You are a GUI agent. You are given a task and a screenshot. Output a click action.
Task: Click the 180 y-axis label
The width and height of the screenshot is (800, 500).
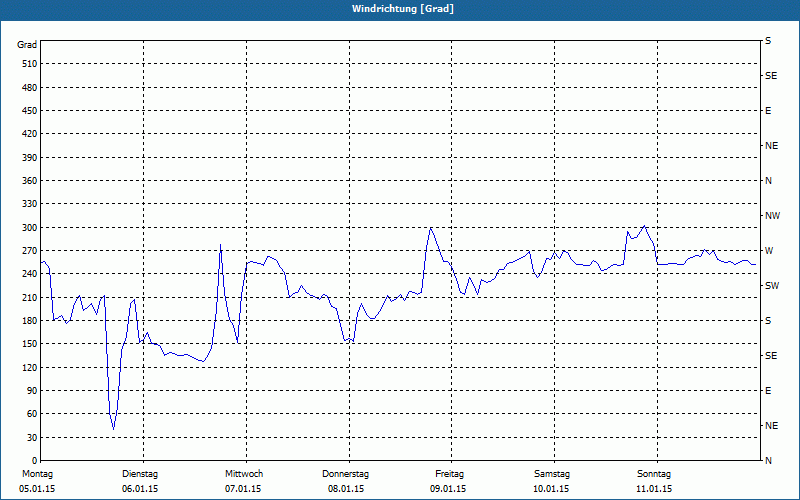pyautogui.click(x=30, y=320)
